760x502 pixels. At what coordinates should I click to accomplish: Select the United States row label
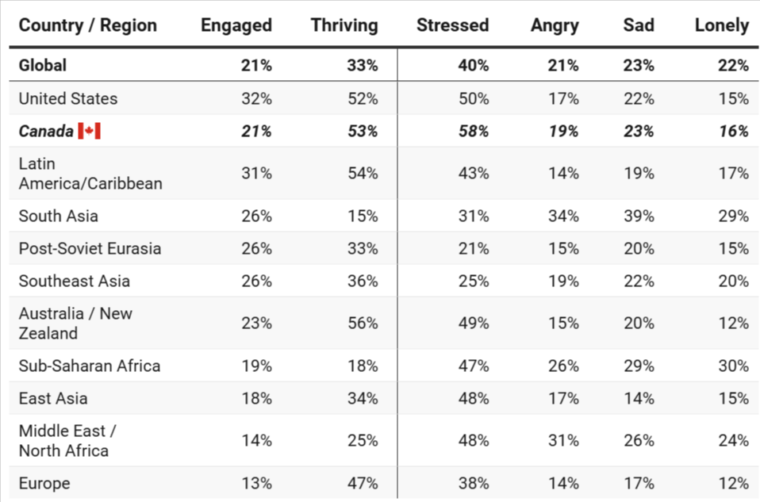(x=68, y=99)
